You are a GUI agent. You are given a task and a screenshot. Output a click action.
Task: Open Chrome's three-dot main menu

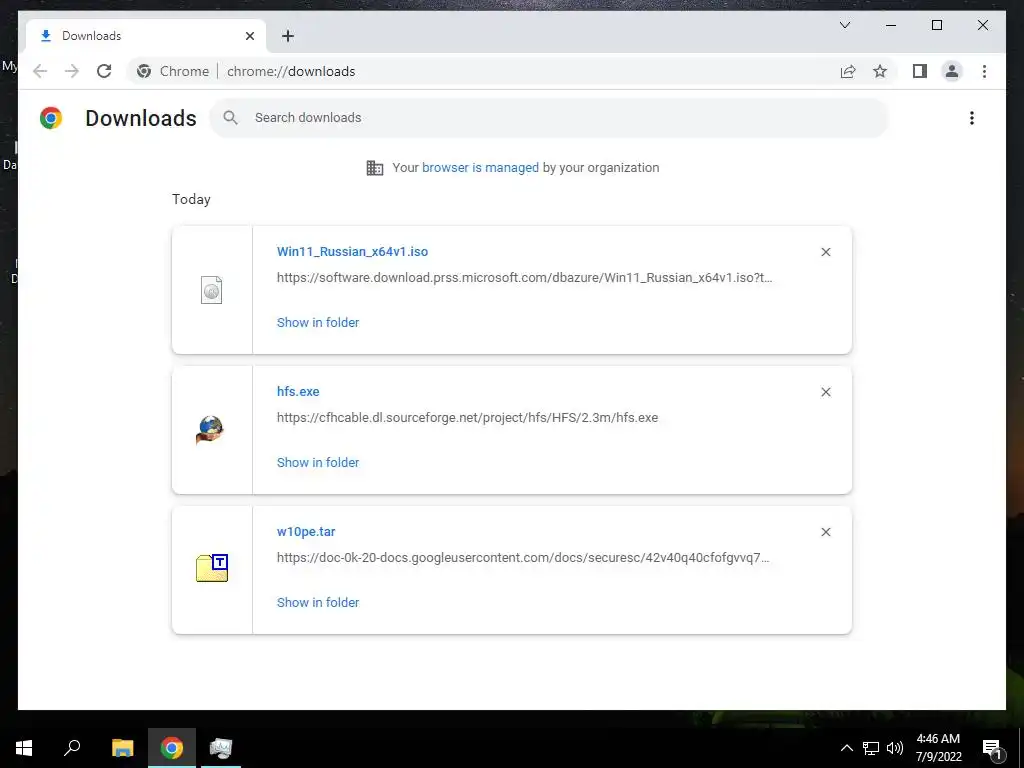[x=984, y=71]
